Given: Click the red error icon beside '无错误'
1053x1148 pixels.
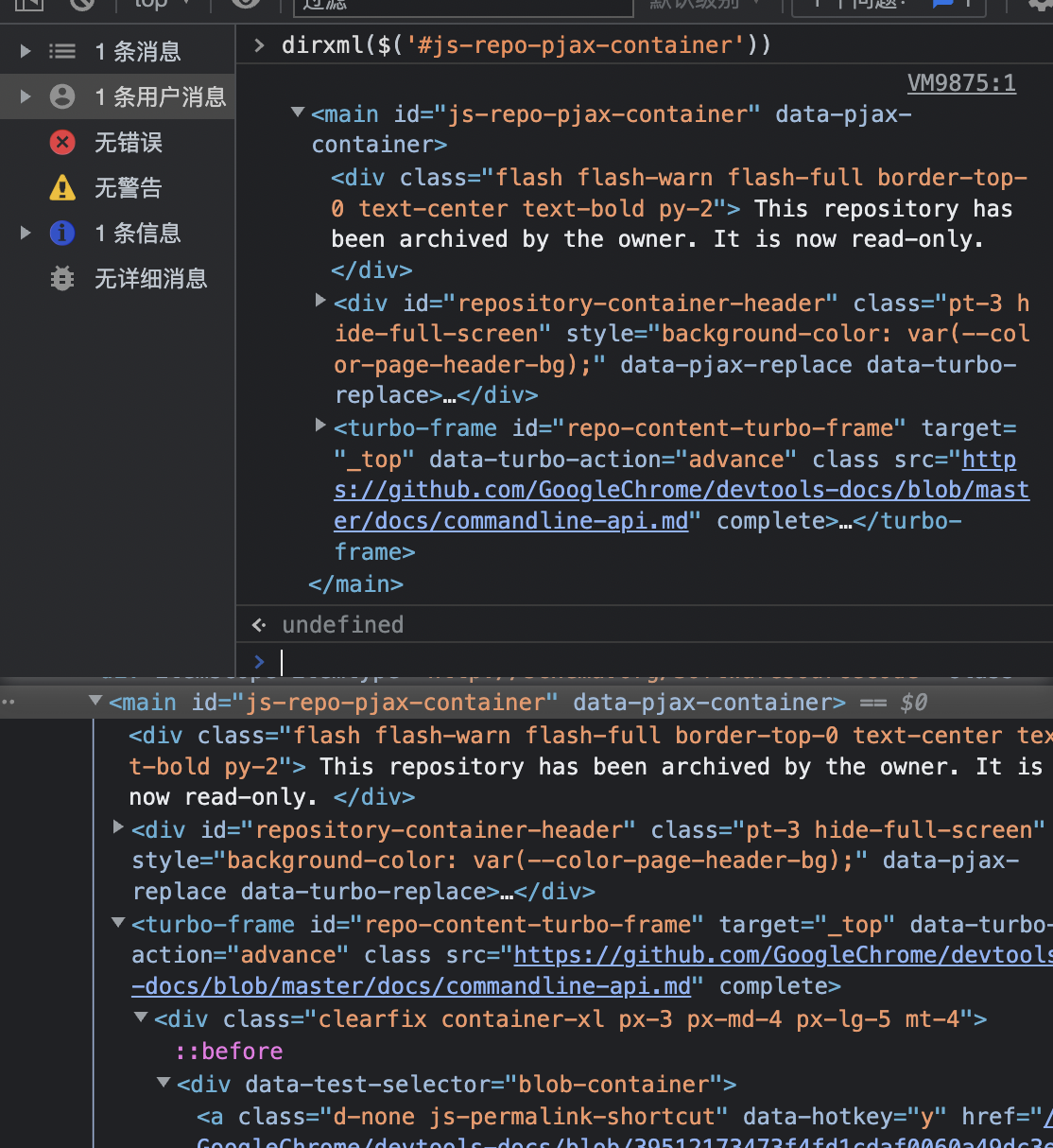Looking at the screenshot, I should click(x=62, y=142).
